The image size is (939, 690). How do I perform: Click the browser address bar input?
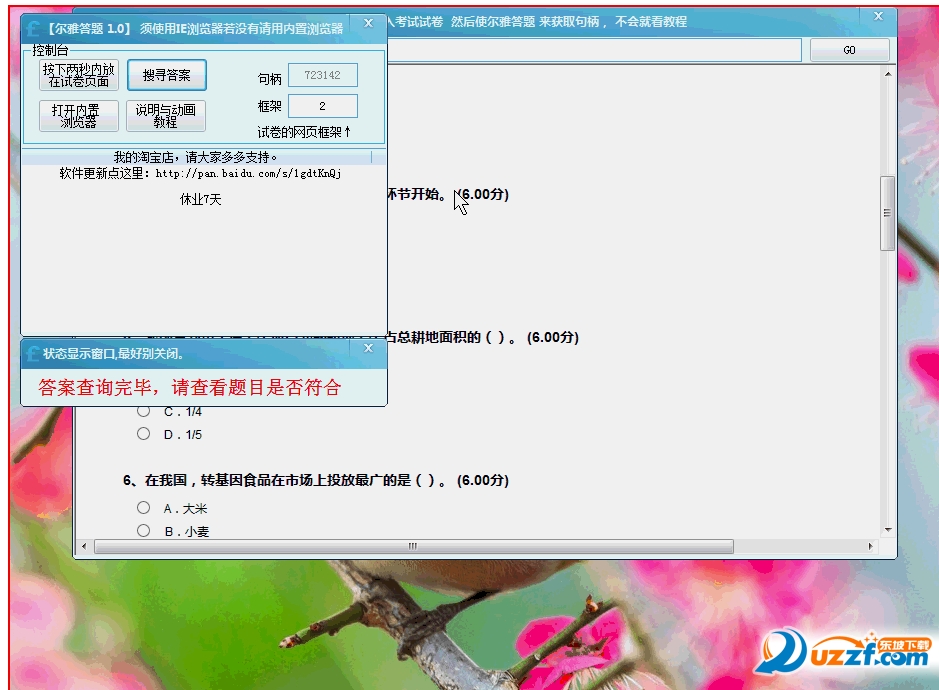click(x=594, y=50)
